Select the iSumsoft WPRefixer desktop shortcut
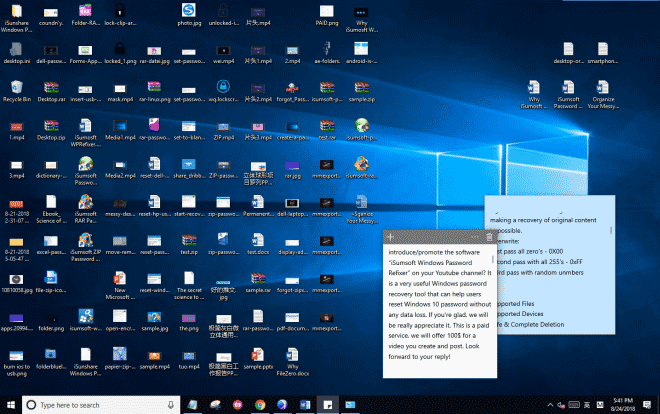 click(85, 124)
